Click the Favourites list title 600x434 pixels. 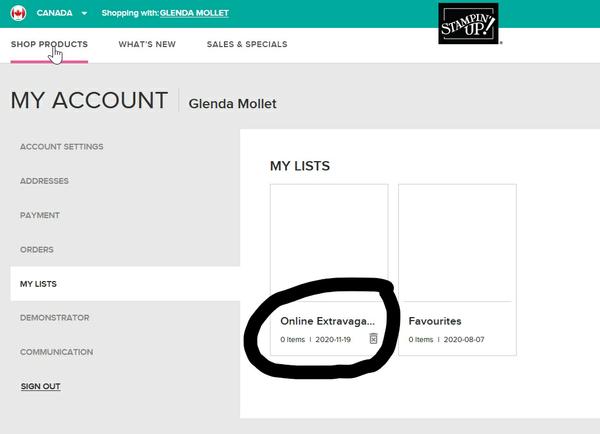coord(435,321)
